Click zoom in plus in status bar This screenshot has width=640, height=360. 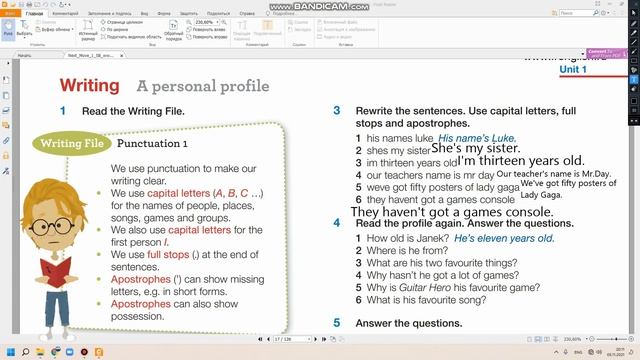631,339
